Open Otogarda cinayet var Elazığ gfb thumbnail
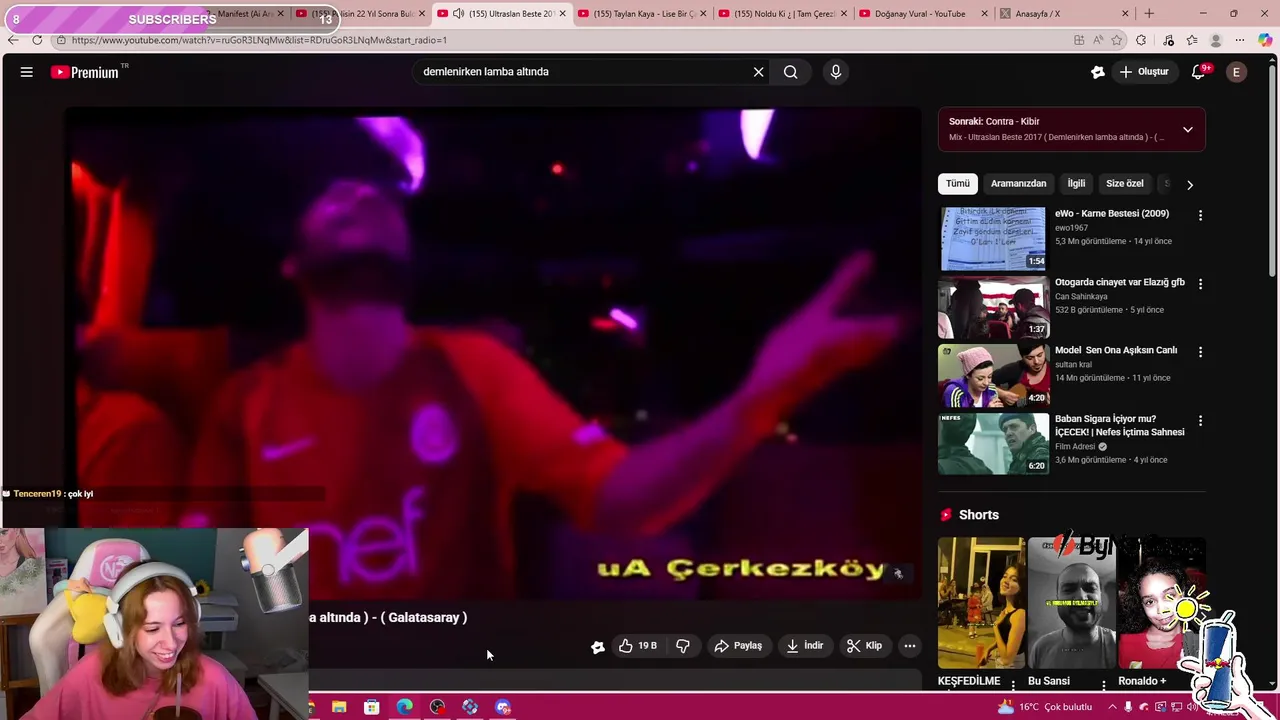The height and width of the screenshot is (720, 1280). tap(992, 308)
